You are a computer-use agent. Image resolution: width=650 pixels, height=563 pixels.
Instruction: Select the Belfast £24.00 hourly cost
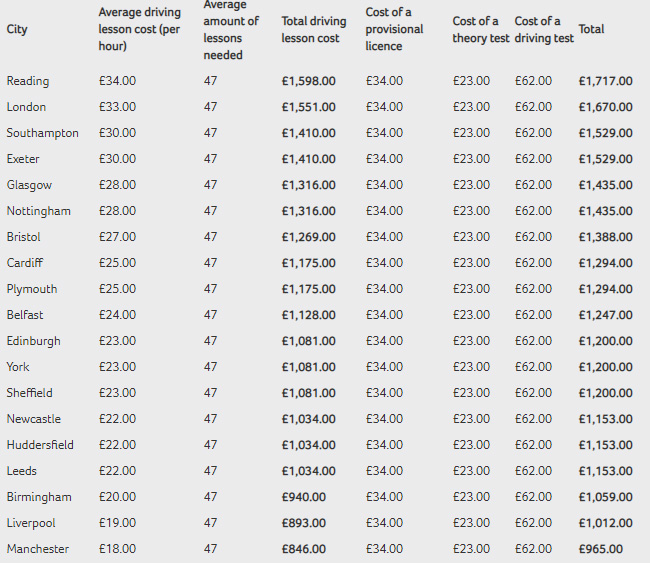117,315
